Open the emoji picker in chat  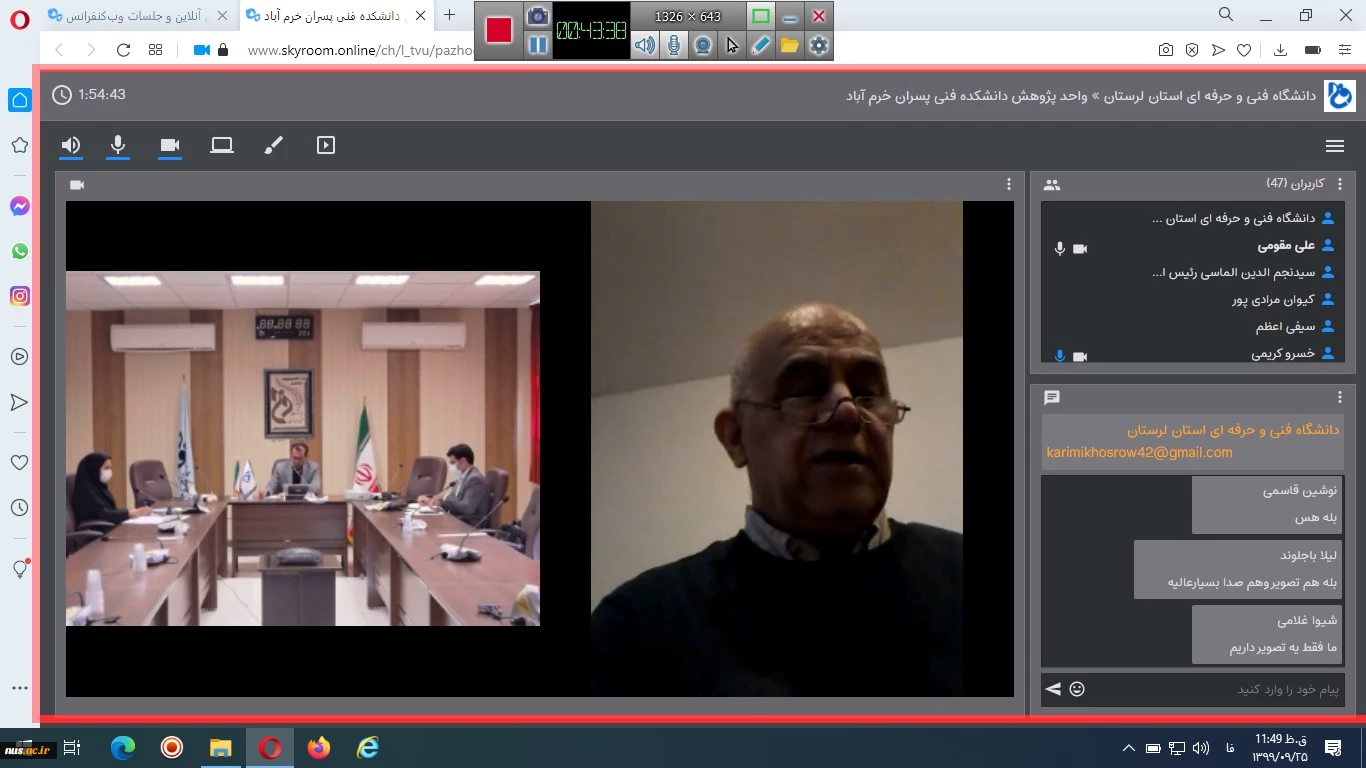1077,689
